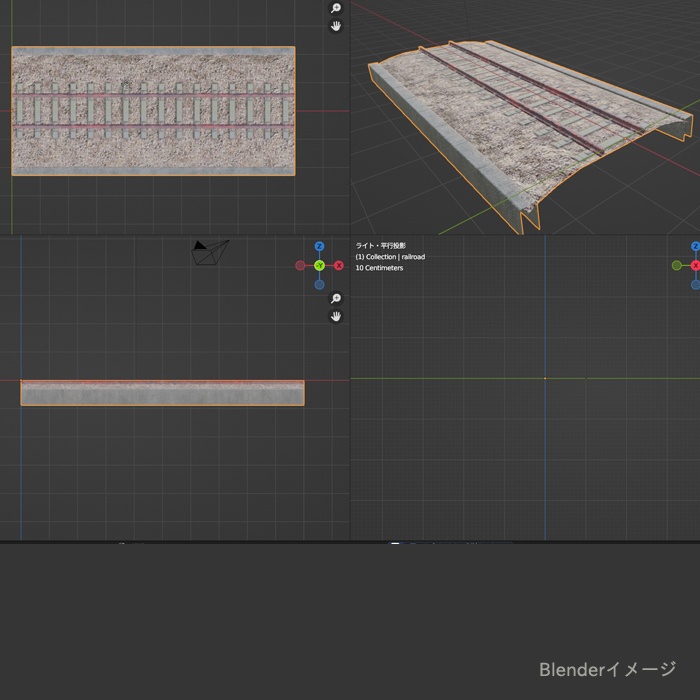This screenshot has width=700, height=700.
Task: Click the unlabeled blue circle on bottom-left gizmo
Action: click(x=319, y=285)
